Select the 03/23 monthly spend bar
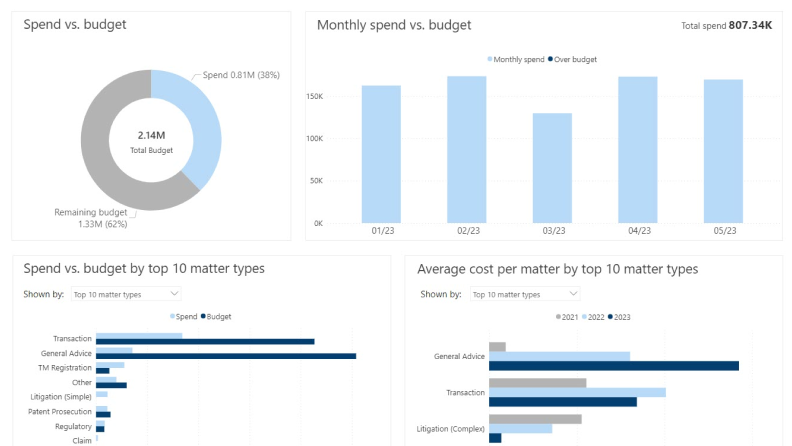The width and height of the screenshot is (792, 446). tap(552, 168)
